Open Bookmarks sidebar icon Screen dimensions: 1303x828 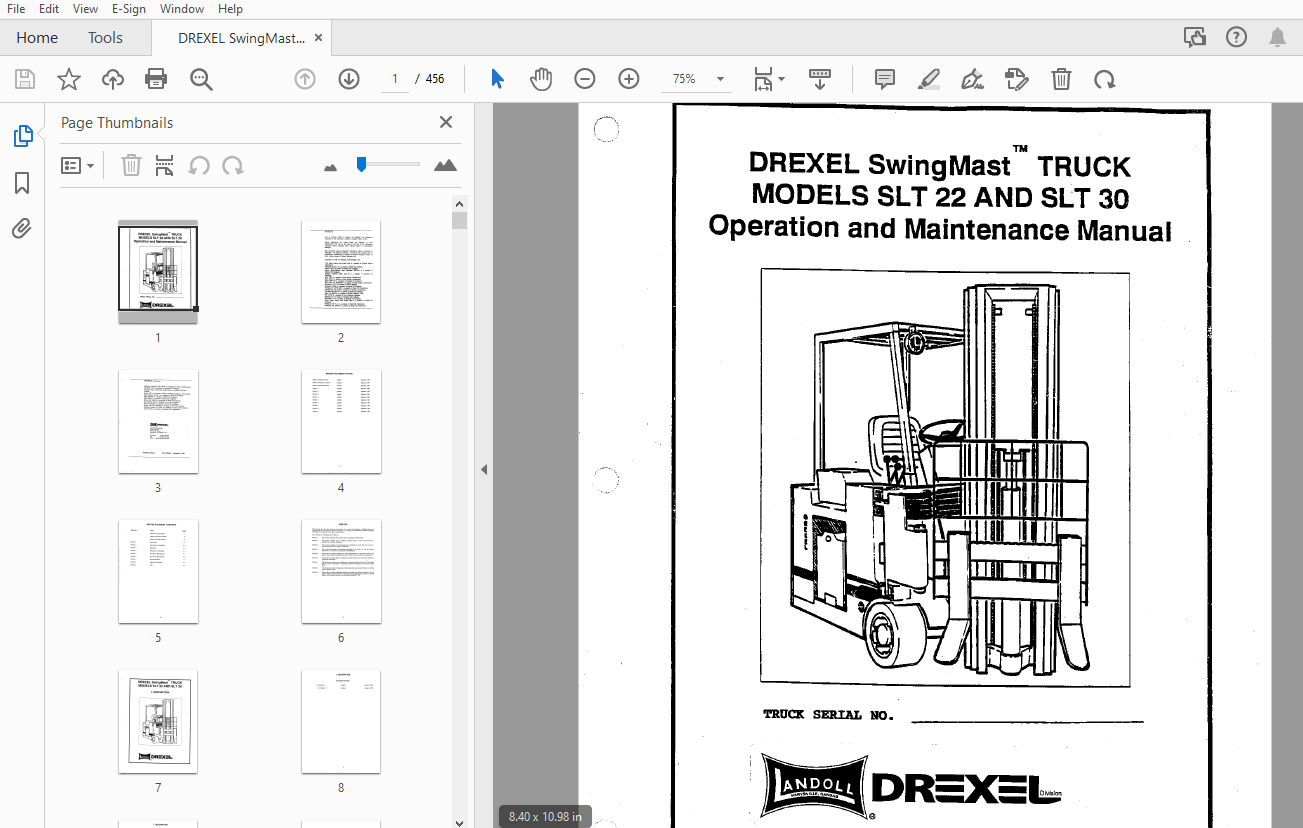(x=22, y=183)
